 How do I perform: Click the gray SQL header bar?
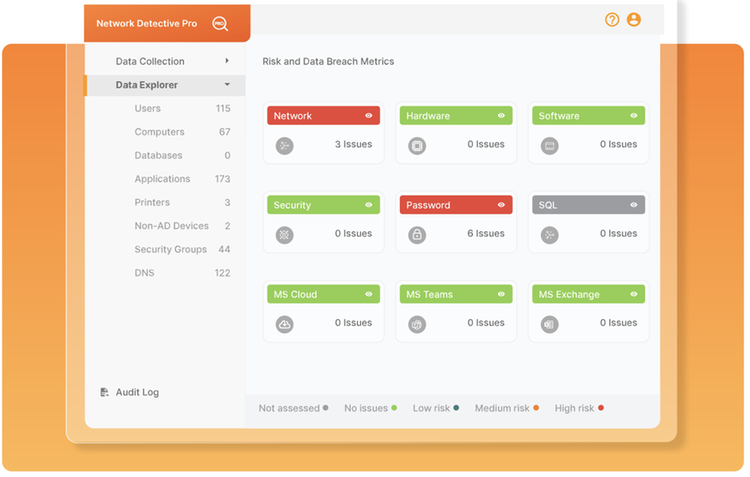click(x=588, y=205)
